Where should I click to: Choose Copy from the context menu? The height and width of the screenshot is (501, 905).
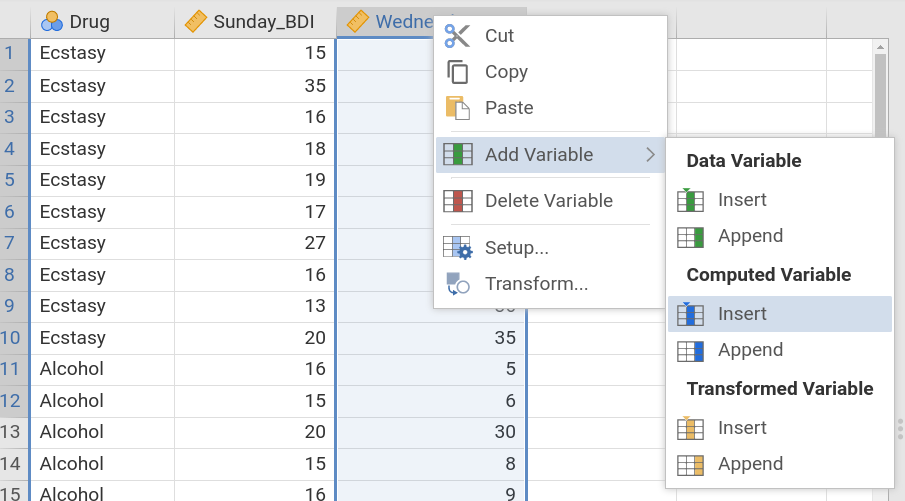(x=551, y=72)
